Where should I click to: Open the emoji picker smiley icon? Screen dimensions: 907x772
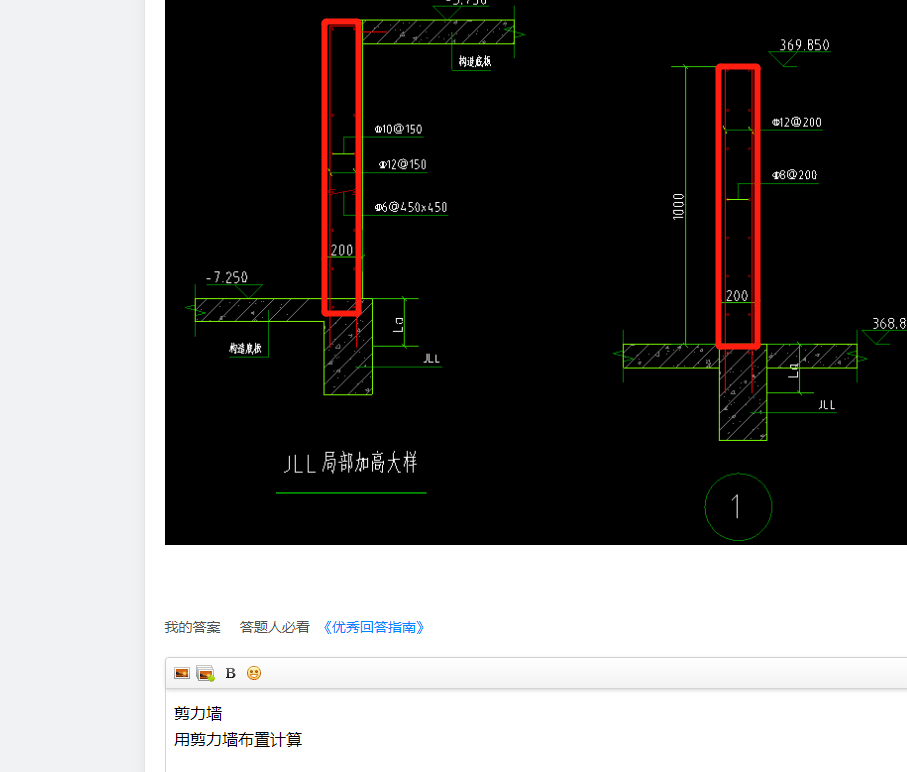click(254, 673)
